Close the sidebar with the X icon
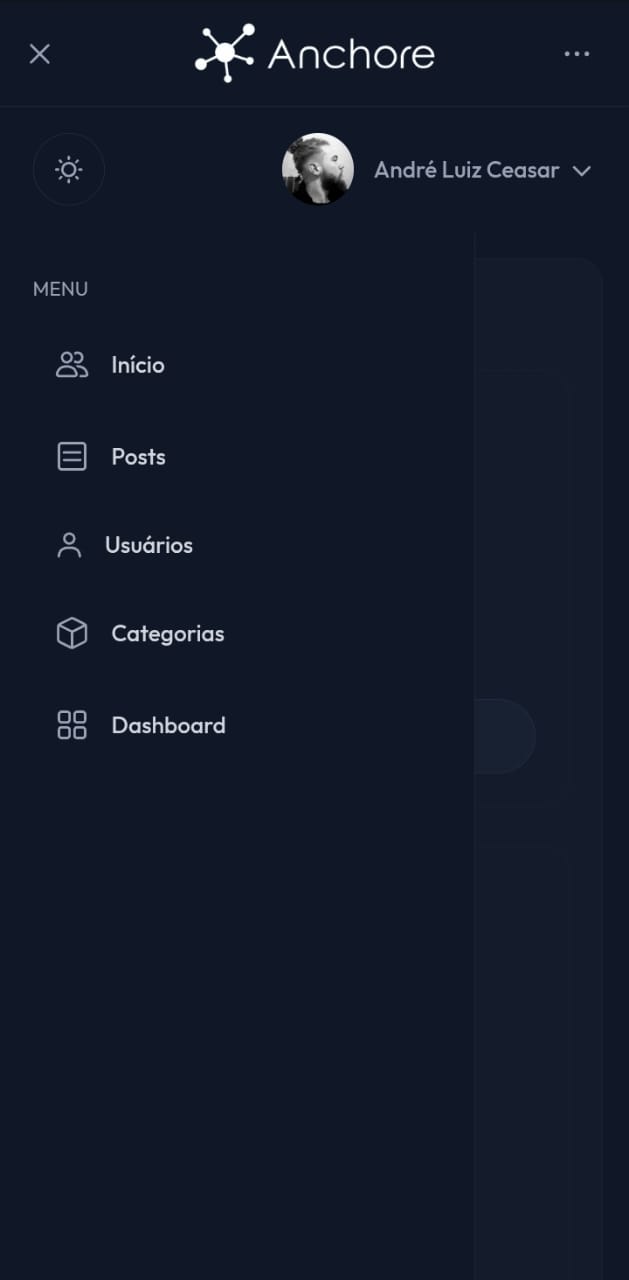Screen dimensions: 629x1280 point(40,54)
